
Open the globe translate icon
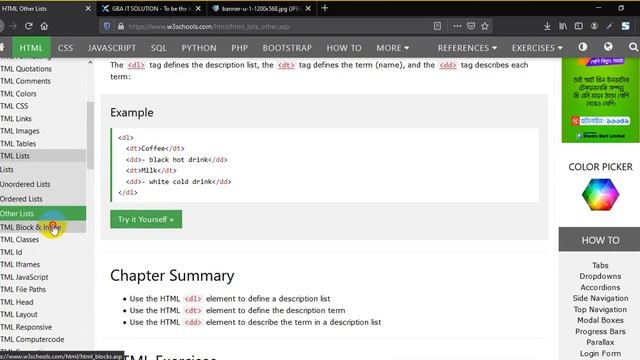pyautogui.click(x=608, y=47)
